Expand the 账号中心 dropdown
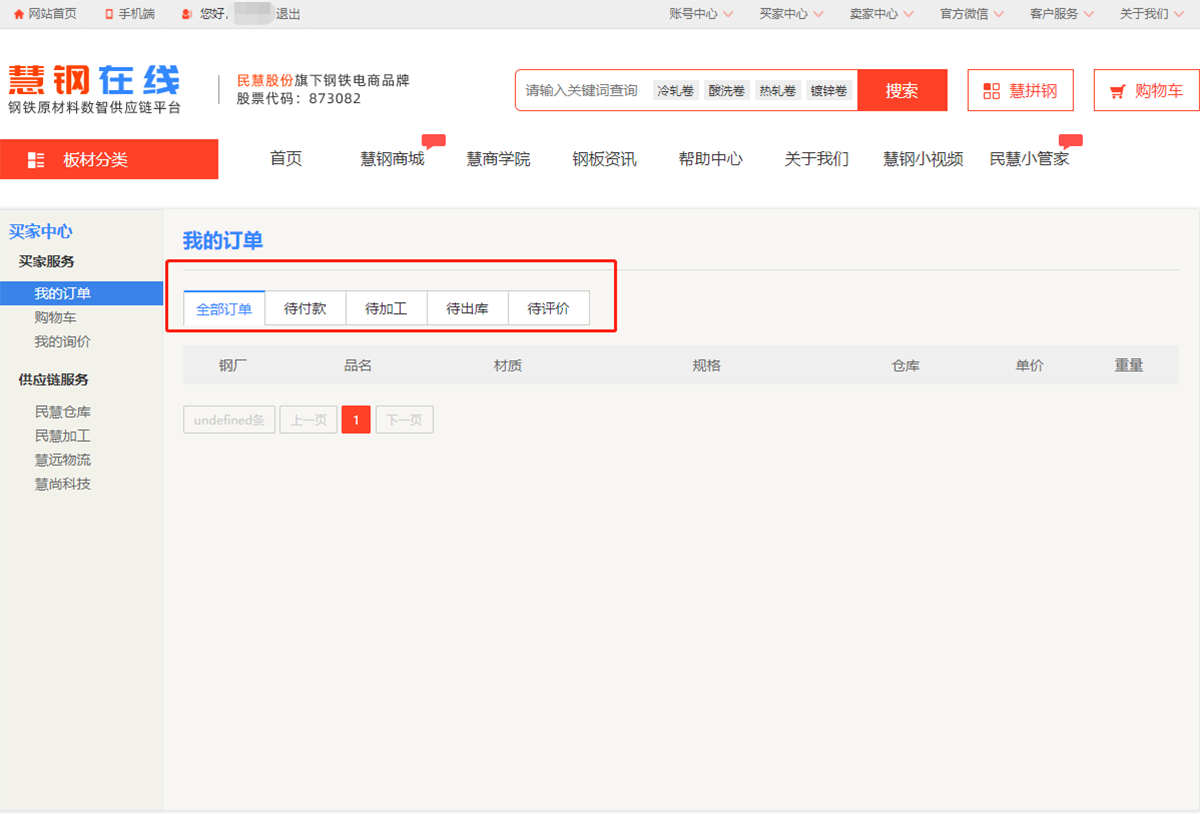 tap(701, 14)
